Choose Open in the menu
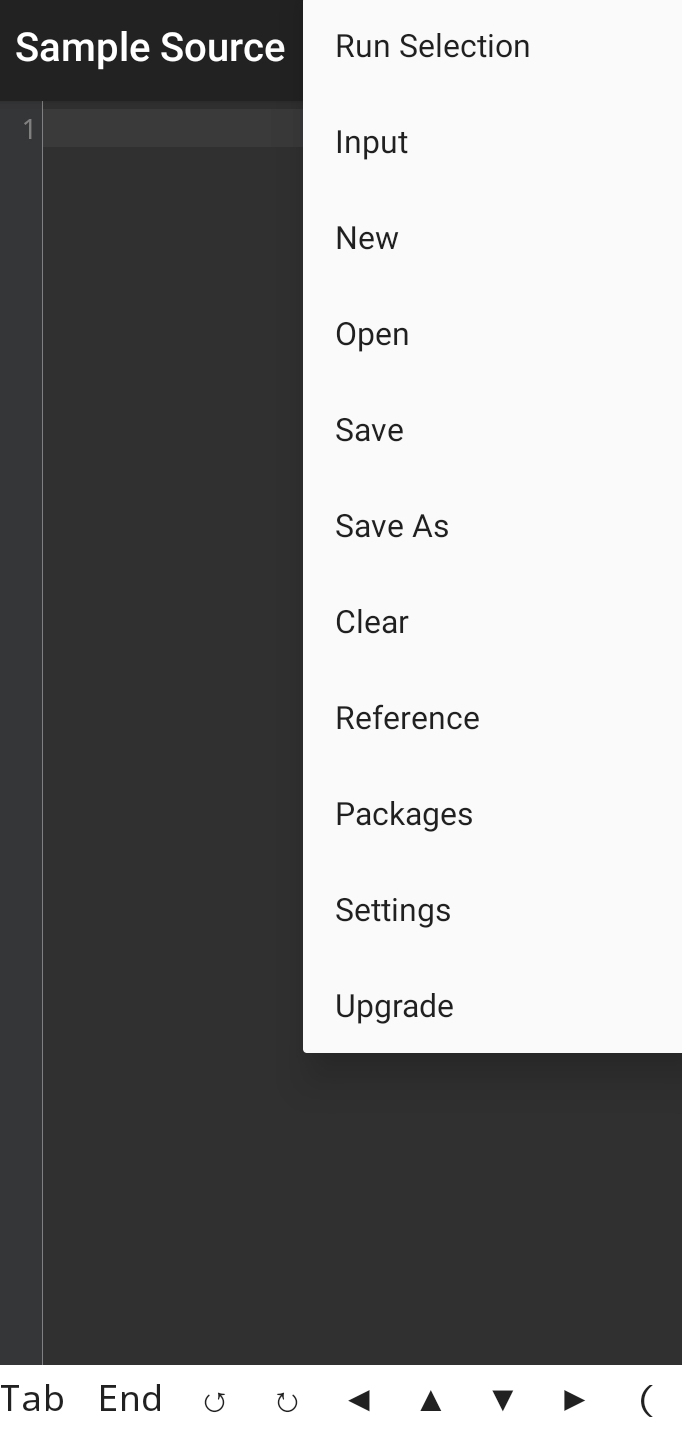 click(x=492, y=334)
